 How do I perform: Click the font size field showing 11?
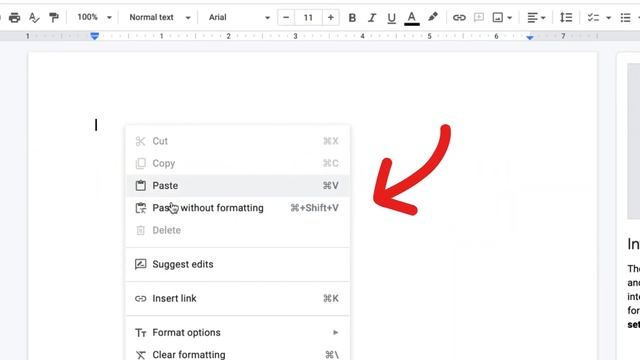tap(308, 18)
